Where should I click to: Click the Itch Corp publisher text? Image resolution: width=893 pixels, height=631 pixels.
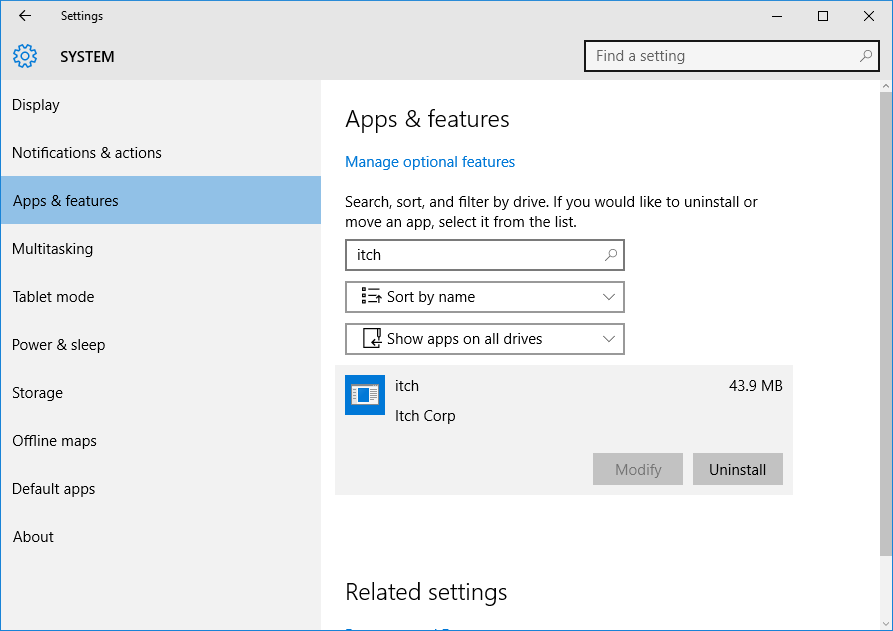pyautogui.click(x=425, y=416)
